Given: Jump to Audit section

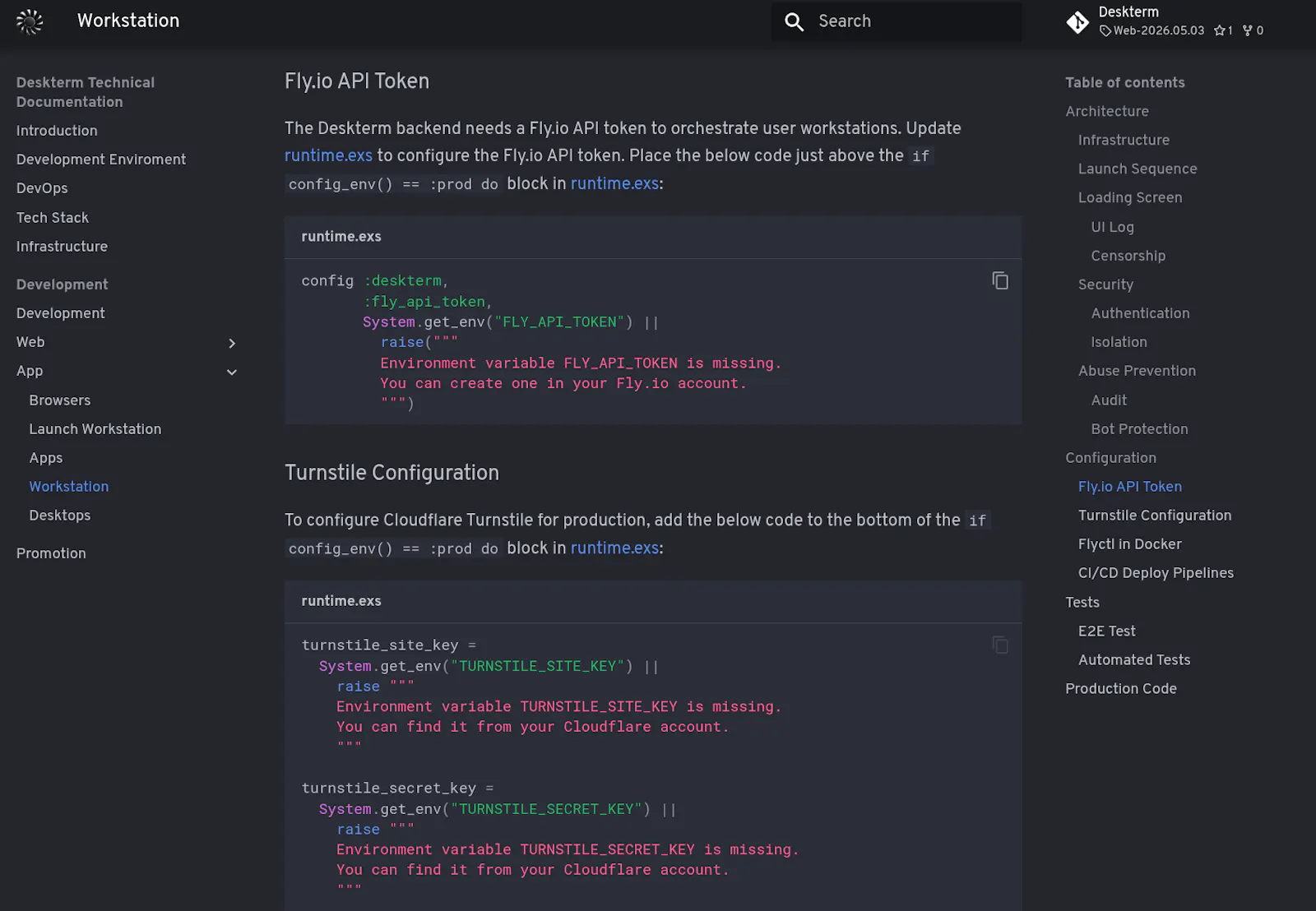Looking at the screenshot, I should point(1109,400).
